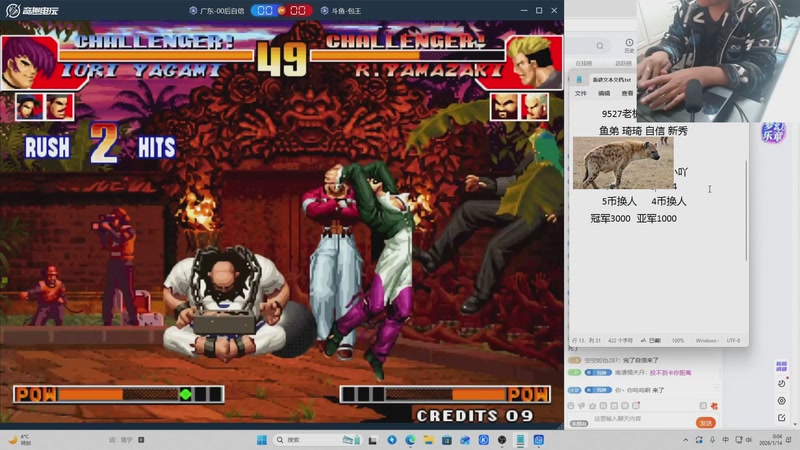Click the pink chat message from 南通慌夫丹
Image resolution: width=800 pixels, height=450 pixels.
tap(670, 373)
